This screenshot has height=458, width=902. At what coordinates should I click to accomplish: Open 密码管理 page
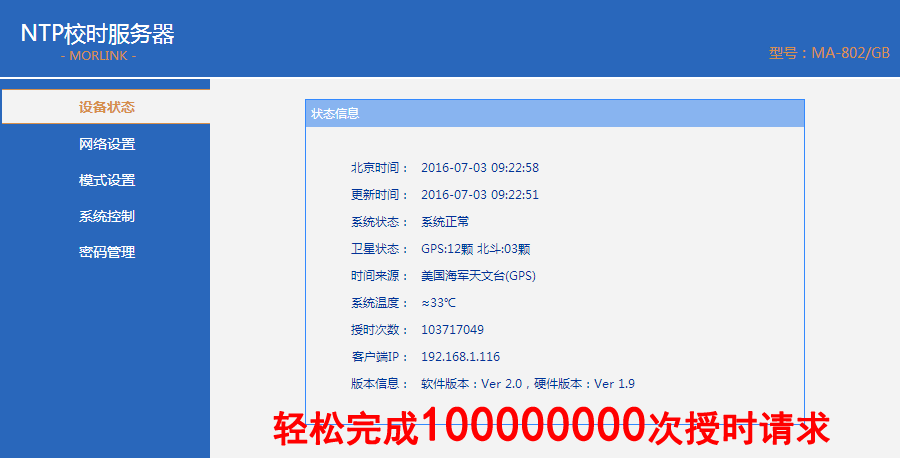click(106, 252)
